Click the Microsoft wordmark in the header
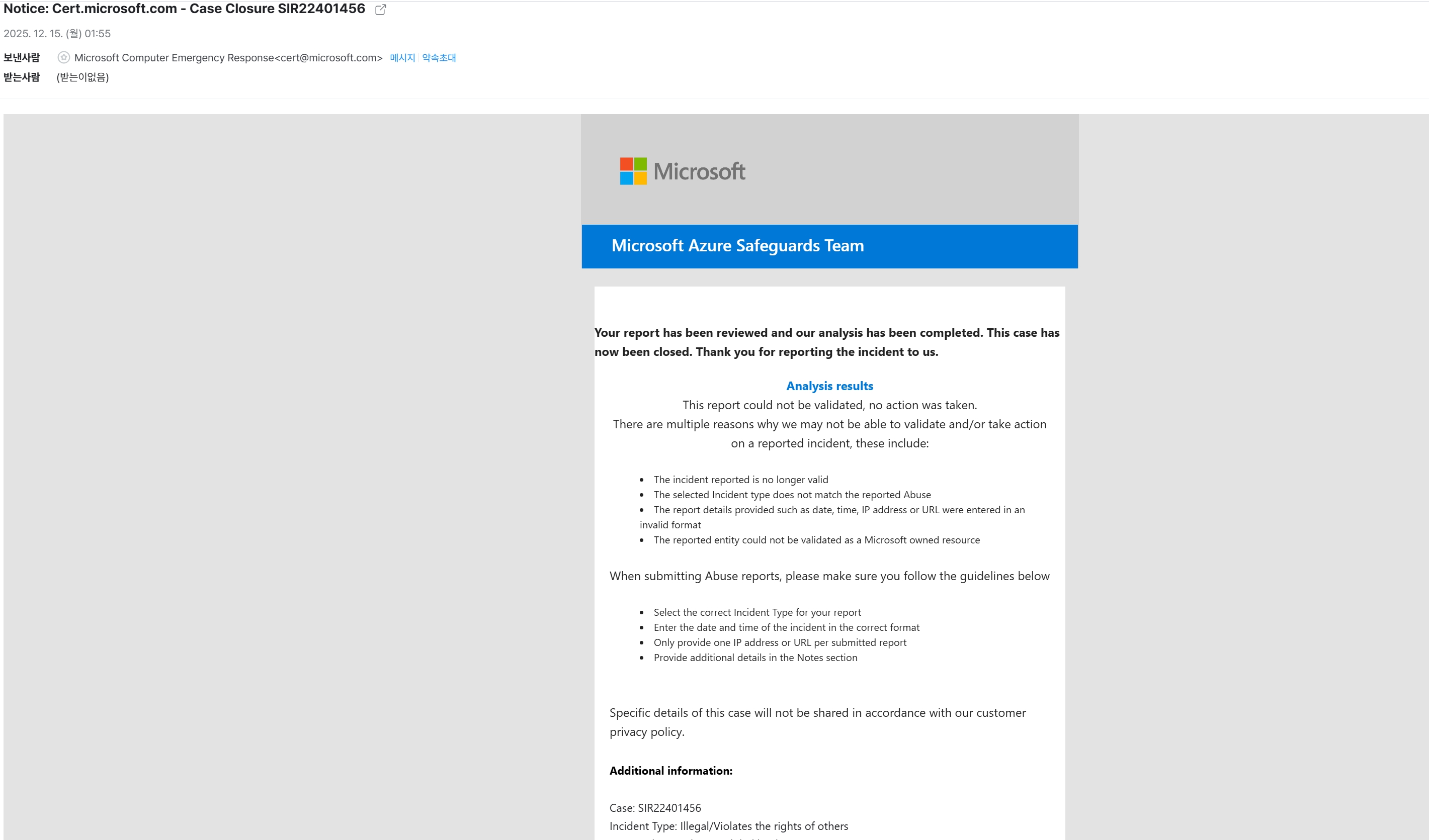Image resolution: width=1429 pixels, height=840 pixels. pos(699,171)
